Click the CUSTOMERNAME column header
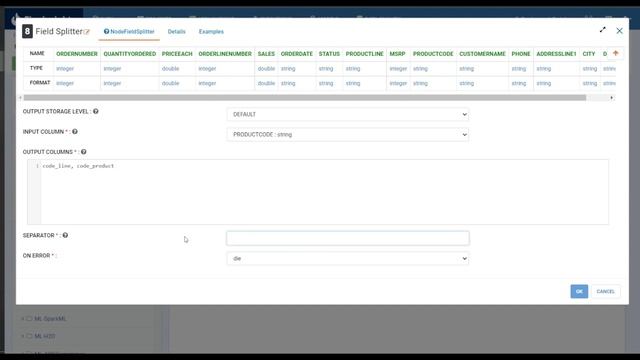 click(482, 53)
